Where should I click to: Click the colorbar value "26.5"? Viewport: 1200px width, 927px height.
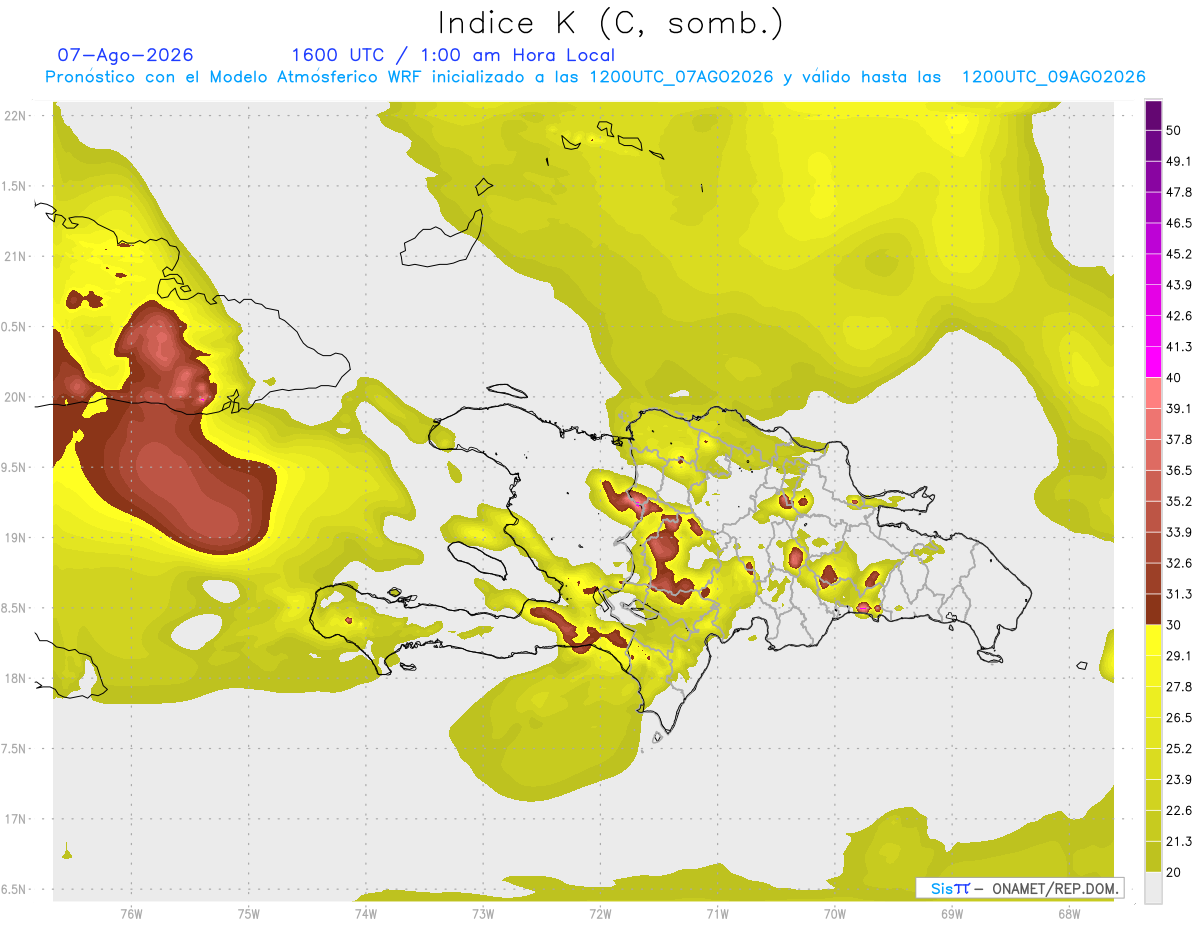pos(1178,718)
